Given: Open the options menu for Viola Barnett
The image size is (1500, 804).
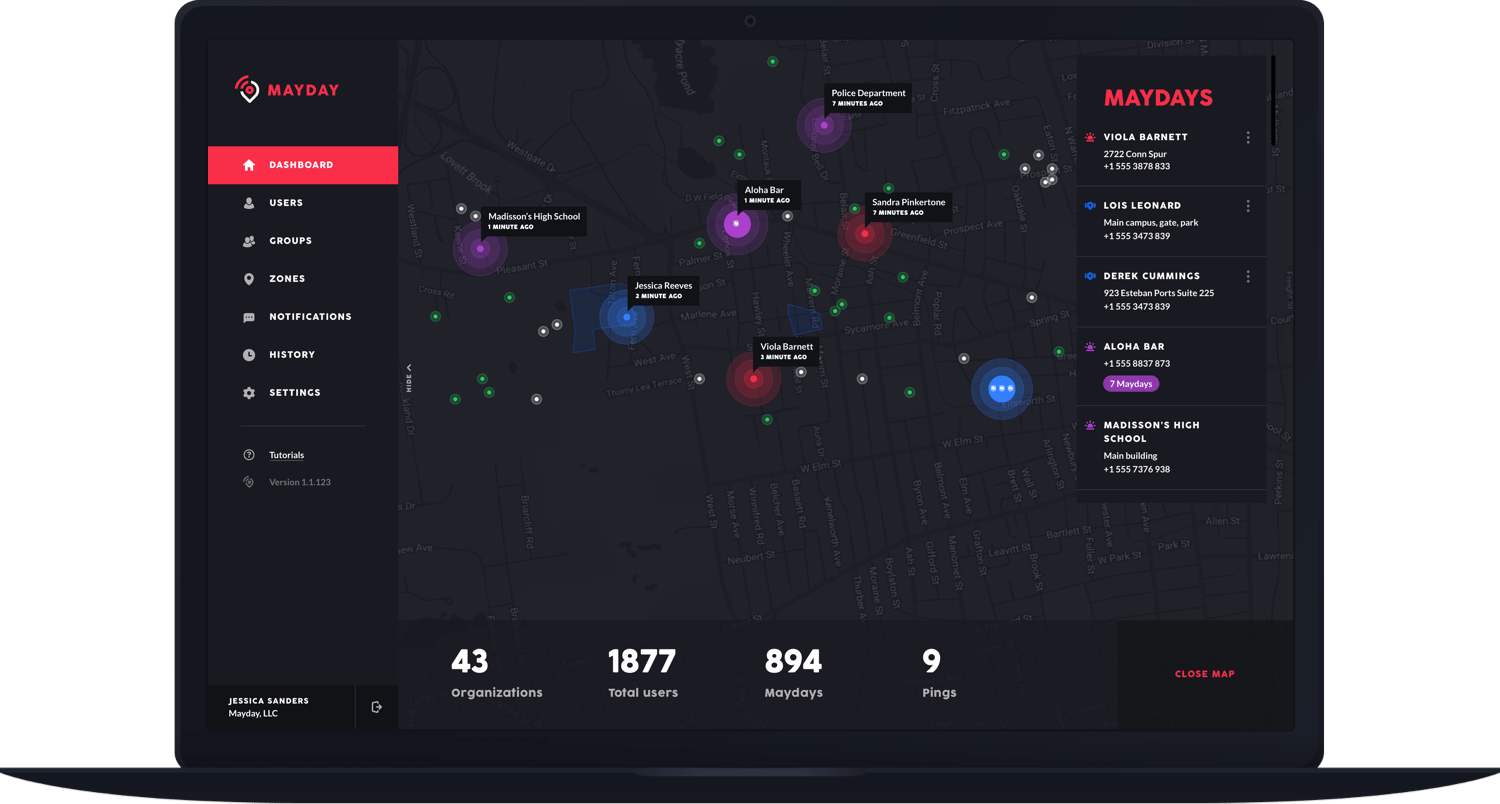Looking at the screenshot, I should click(1247, 138).
